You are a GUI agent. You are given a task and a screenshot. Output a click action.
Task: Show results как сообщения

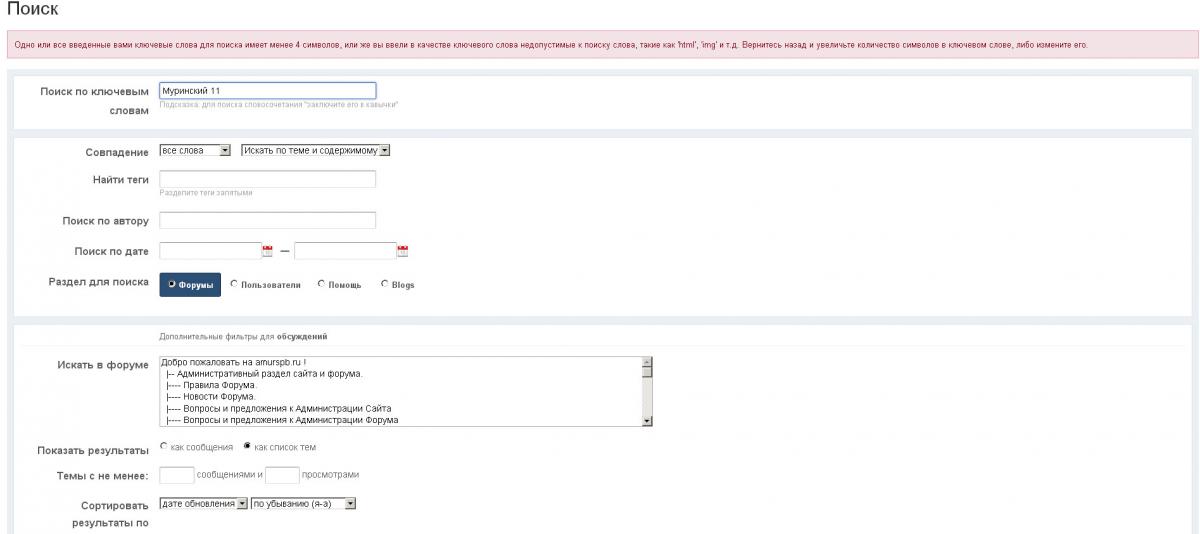[164, 446]
